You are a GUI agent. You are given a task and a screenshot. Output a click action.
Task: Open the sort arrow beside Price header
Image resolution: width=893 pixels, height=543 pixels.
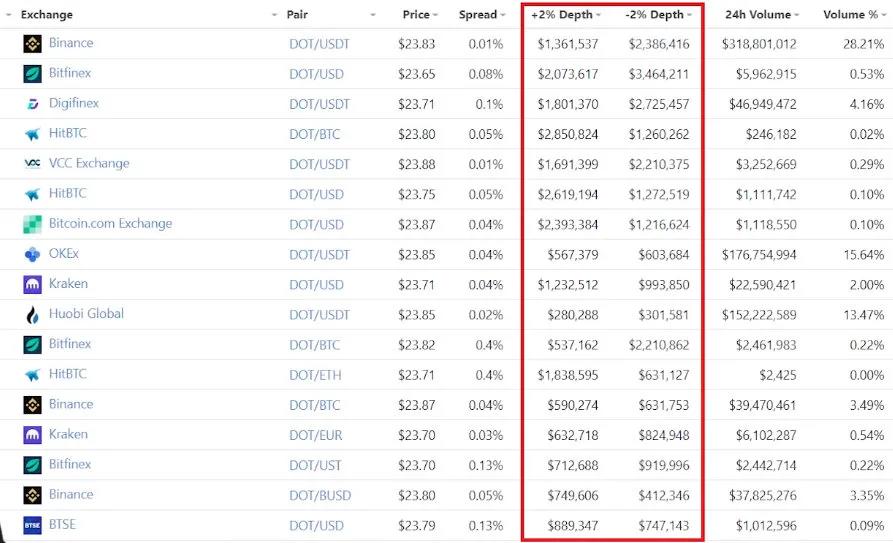[437, 15]
